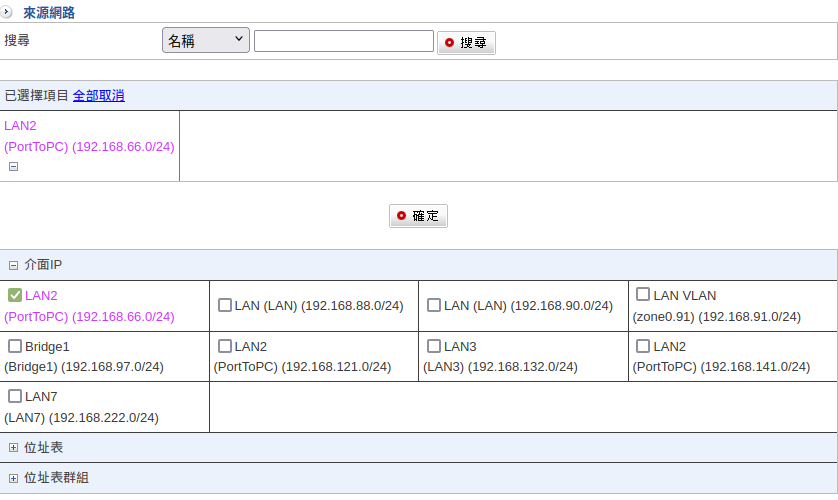Screen dimensions: 838x500
Task: Uncheck LAN2 PortToPC 192.168.66.0/24 checkbox
Action: pyautogui.click(x=15, y=295)
